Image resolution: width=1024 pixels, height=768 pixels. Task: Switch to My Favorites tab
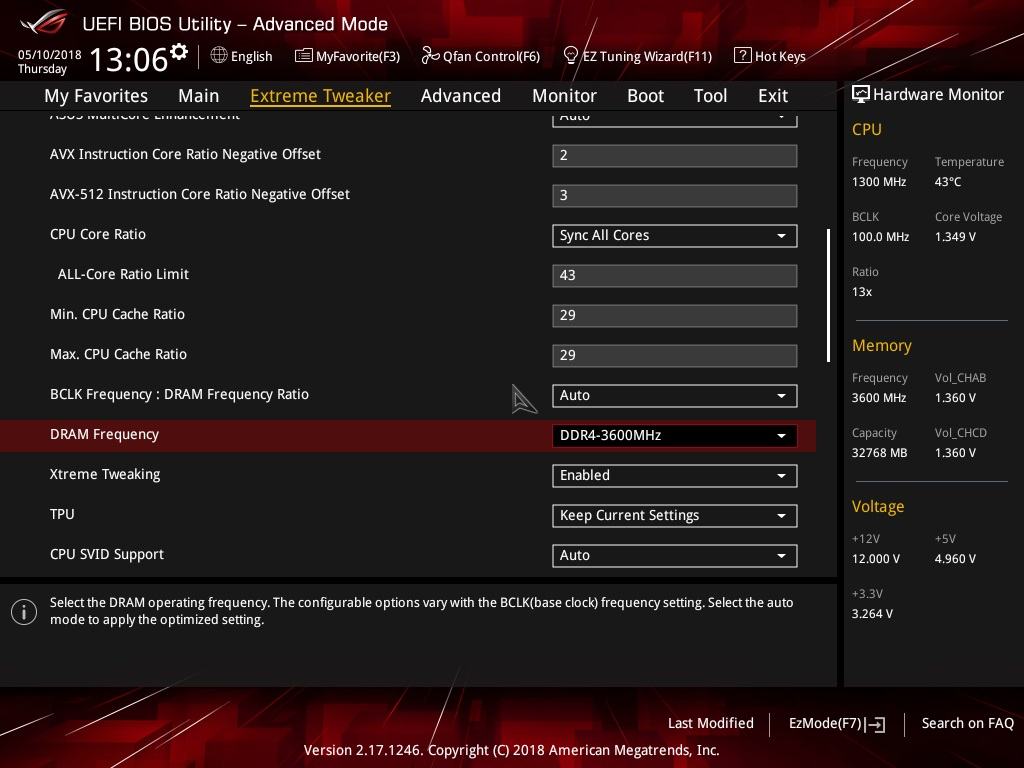pos(96,95)
